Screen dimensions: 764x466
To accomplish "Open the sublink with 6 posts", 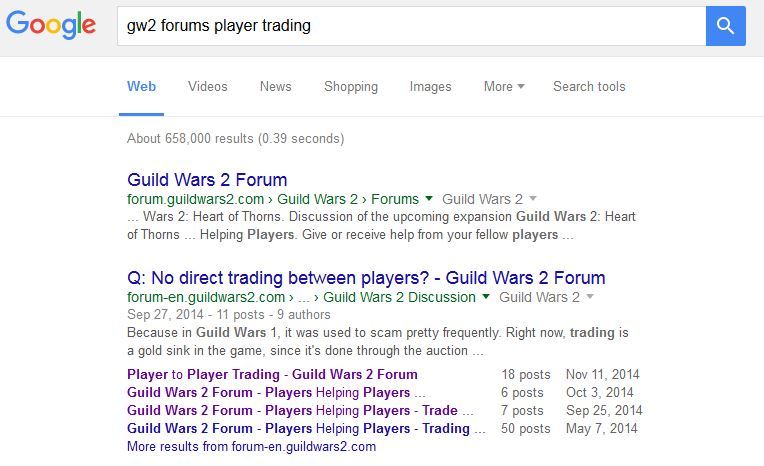I will (x=276, y=393).
